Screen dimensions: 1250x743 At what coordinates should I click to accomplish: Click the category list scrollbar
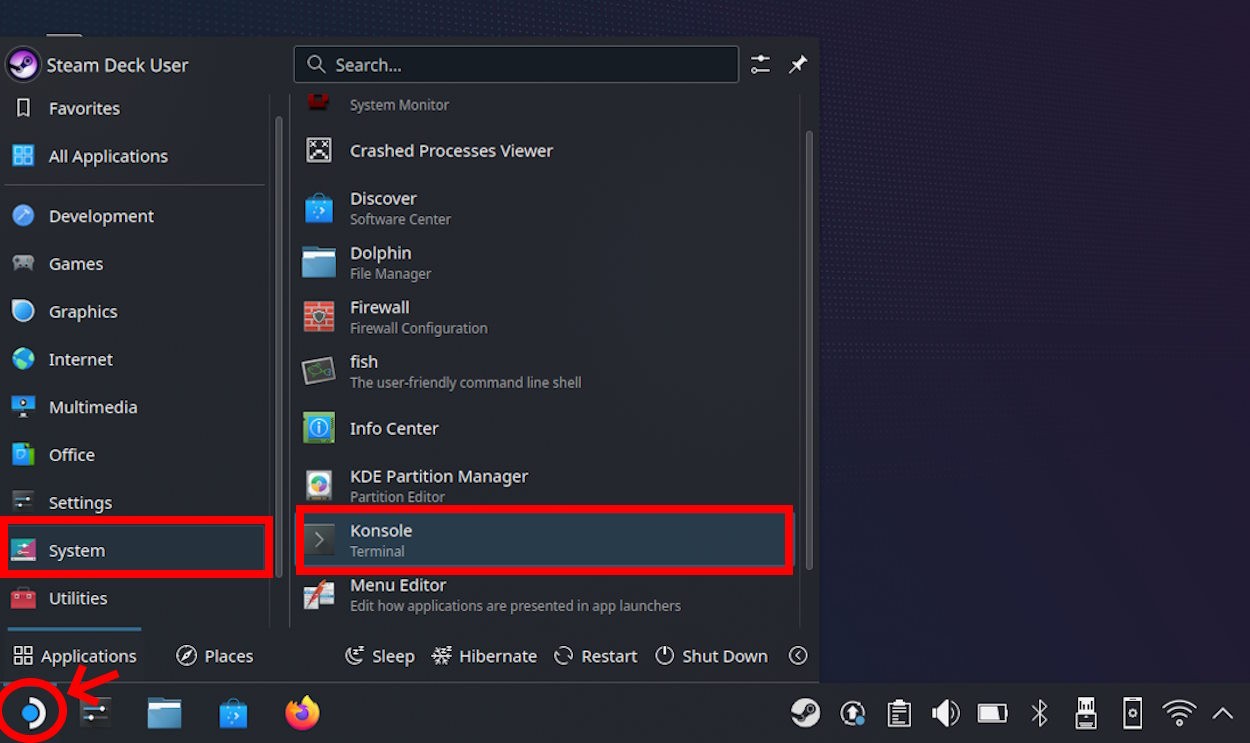click(x=279, y=347)
